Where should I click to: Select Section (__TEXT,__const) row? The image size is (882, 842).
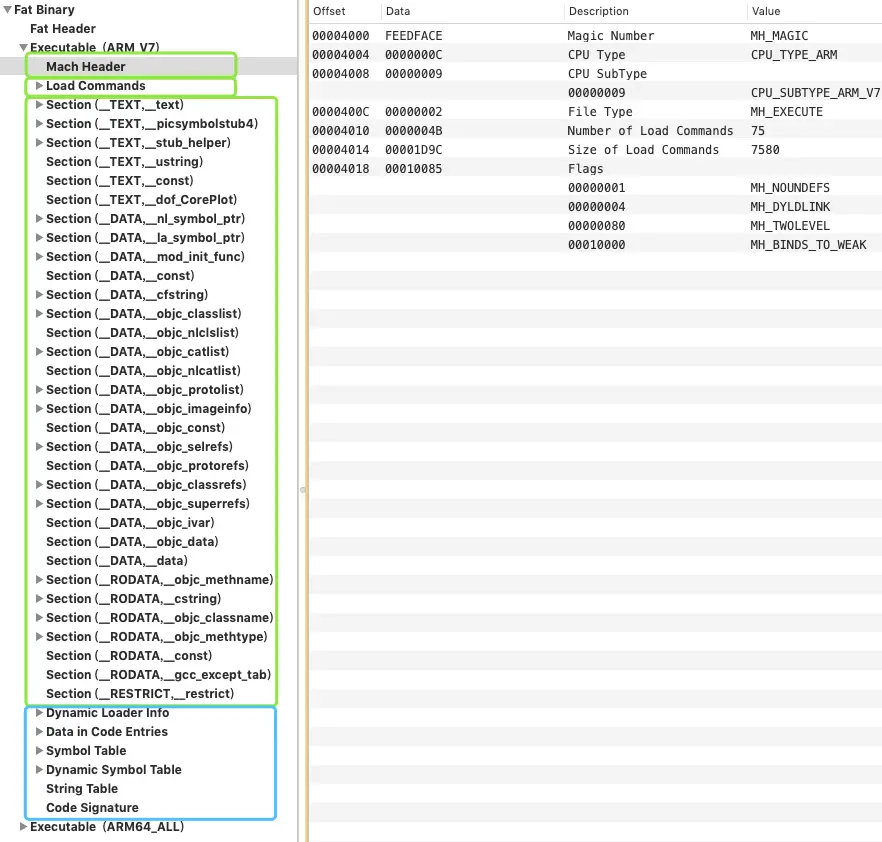tap(120, 181)
